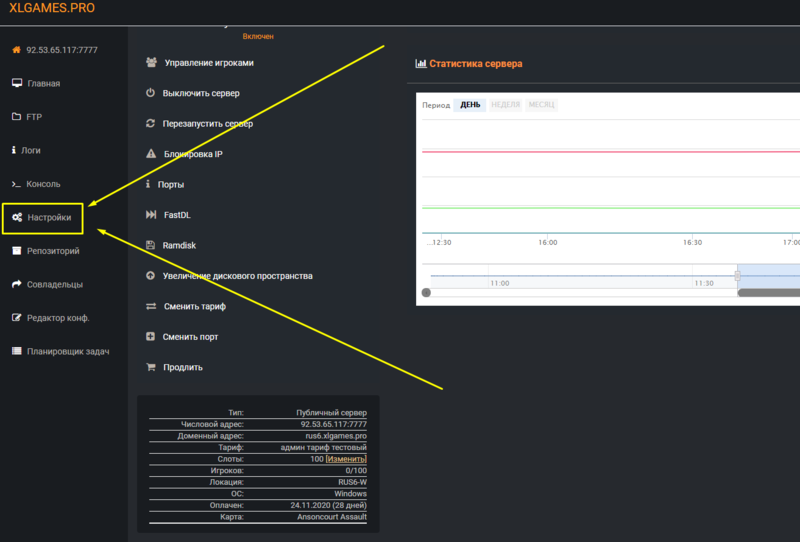
Task: Click the XLGAMES.PRO logo
Action: coord(52,8)
